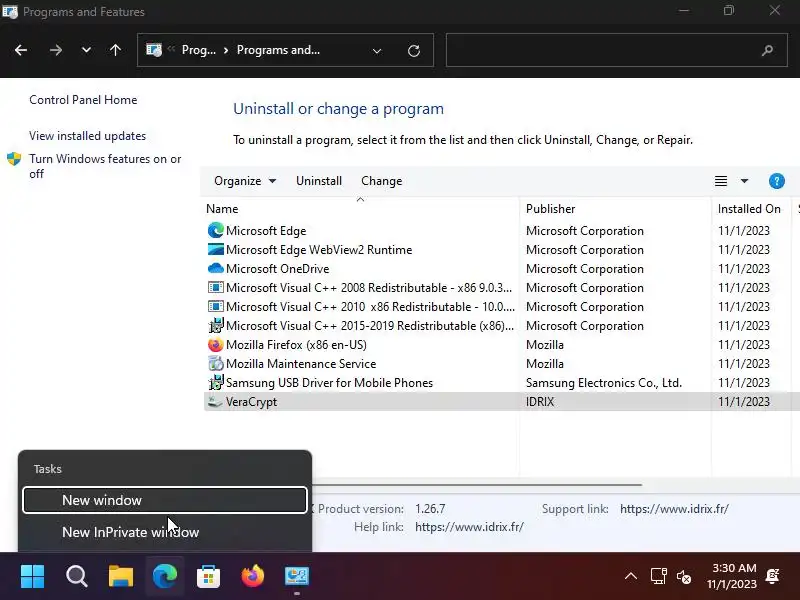Sort by the Installed On column
This screenshot has height=600, width=800.
click(x=749, y=209)
